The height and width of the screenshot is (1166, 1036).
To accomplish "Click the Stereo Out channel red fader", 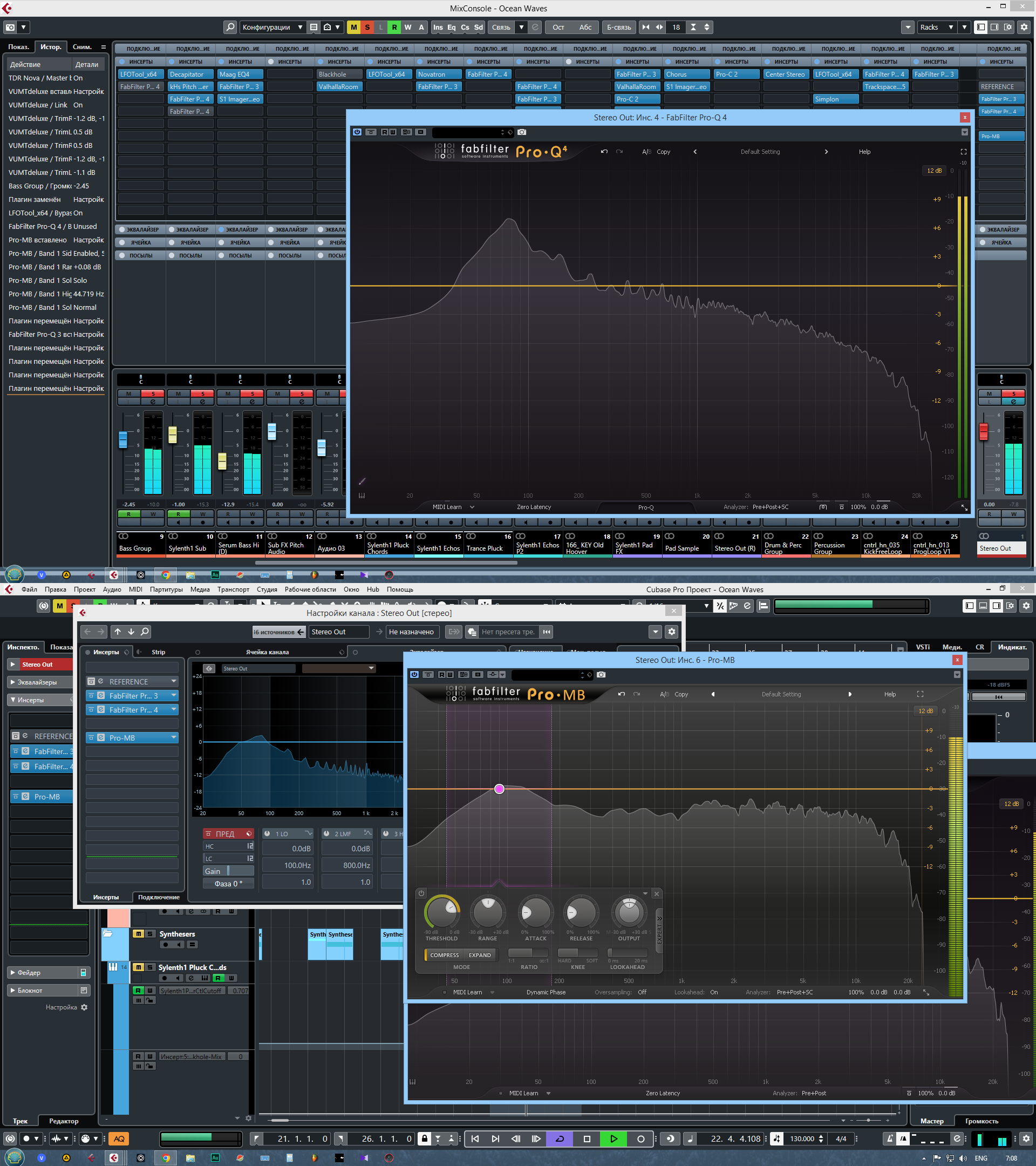I will [984, 431].
